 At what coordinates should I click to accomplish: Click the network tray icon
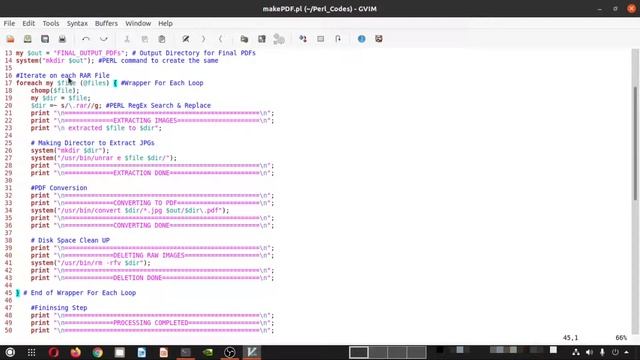coord(576,352)
